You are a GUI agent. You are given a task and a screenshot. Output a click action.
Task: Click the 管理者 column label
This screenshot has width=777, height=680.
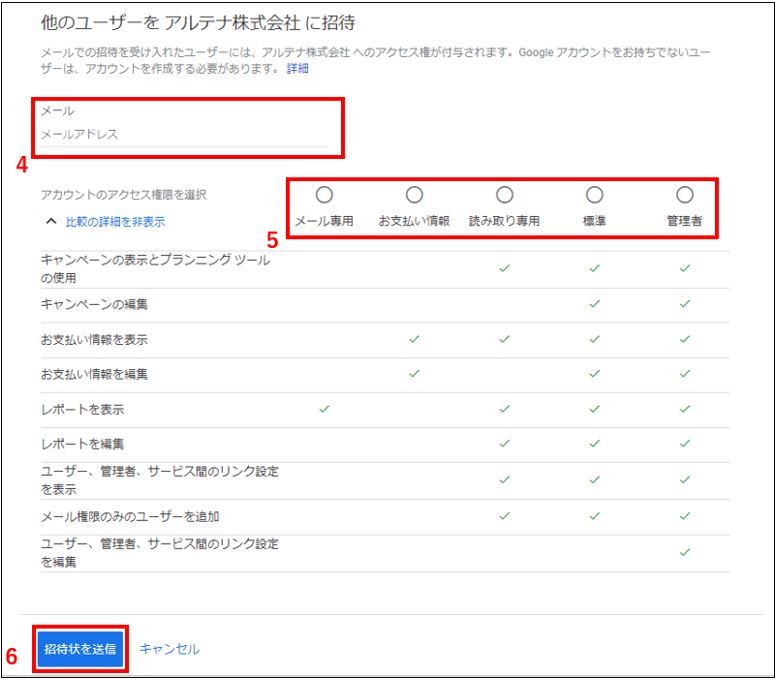(x=684, y=221)
